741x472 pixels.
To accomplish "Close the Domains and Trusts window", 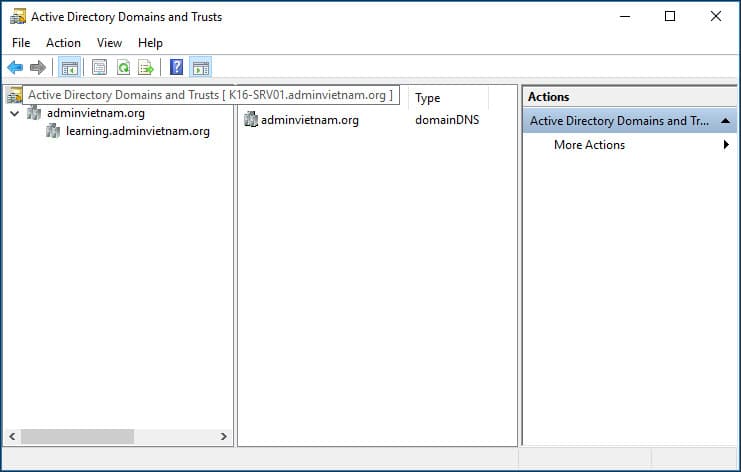I will pyautogui.click(x=716, y=17).
